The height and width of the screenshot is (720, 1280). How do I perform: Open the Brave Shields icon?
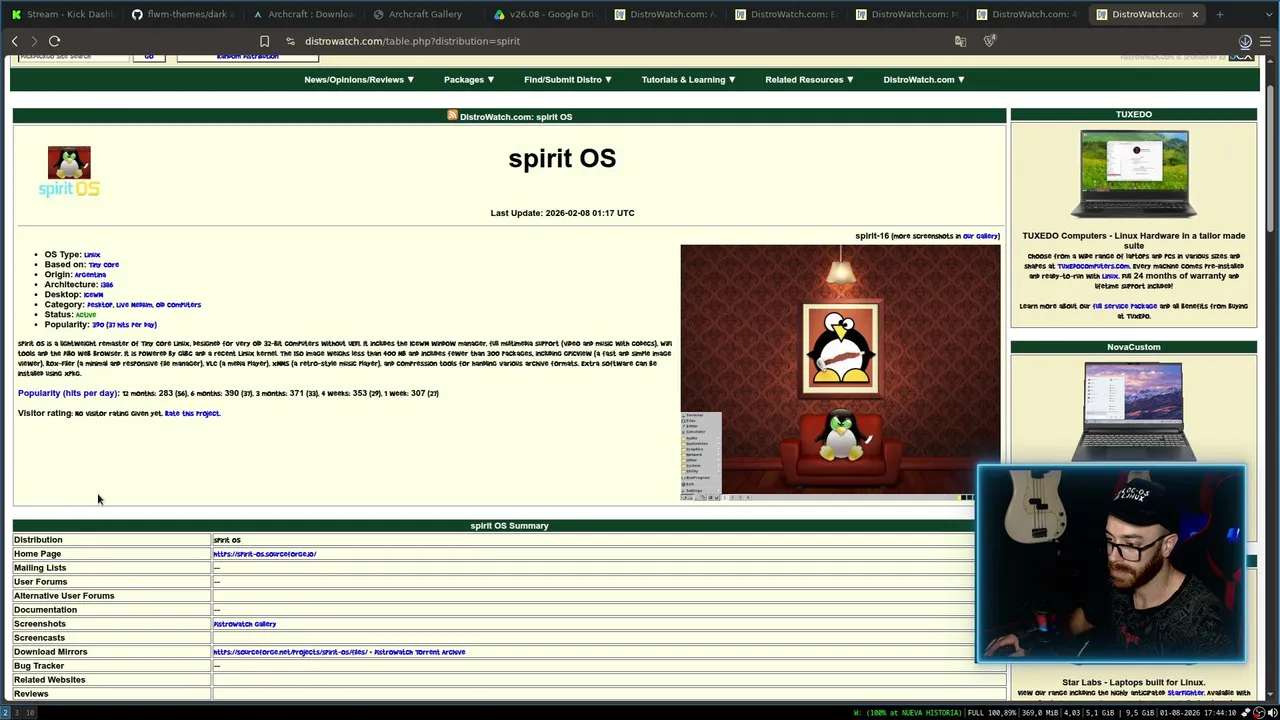click(x=989, y=41)
